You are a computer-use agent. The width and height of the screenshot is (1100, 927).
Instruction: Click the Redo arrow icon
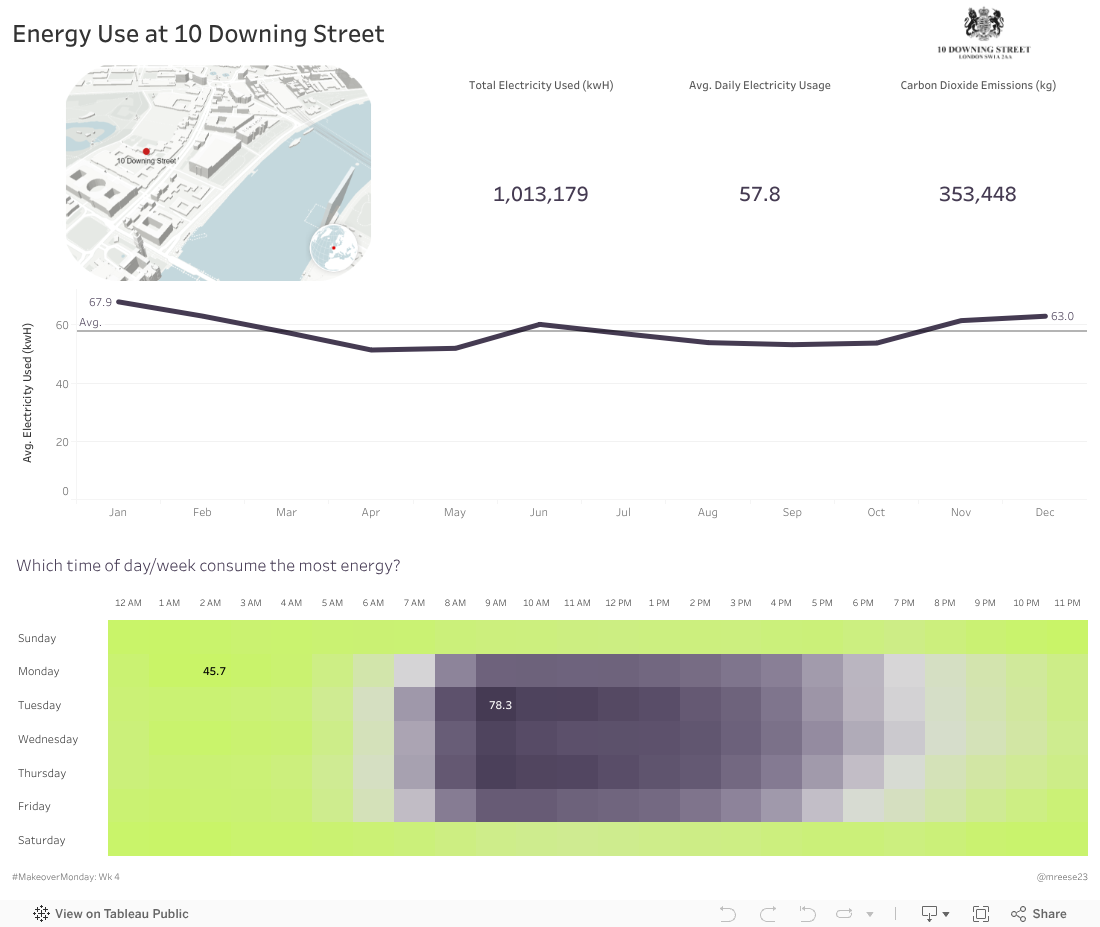pyautogui.click(x=768, y=914)
